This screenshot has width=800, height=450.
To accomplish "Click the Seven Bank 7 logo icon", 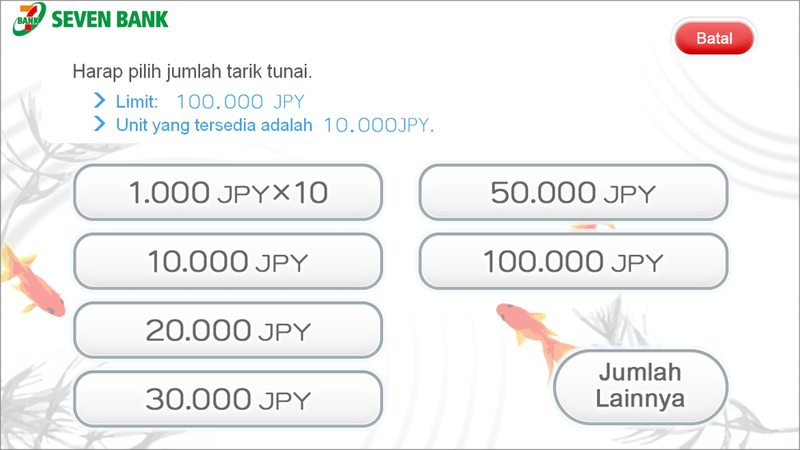I will click(29, 19).
